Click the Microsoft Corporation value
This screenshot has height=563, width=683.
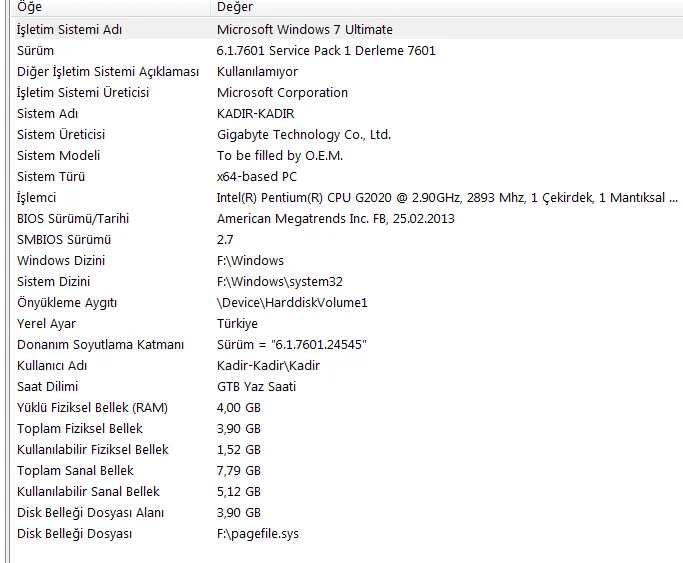282,92
